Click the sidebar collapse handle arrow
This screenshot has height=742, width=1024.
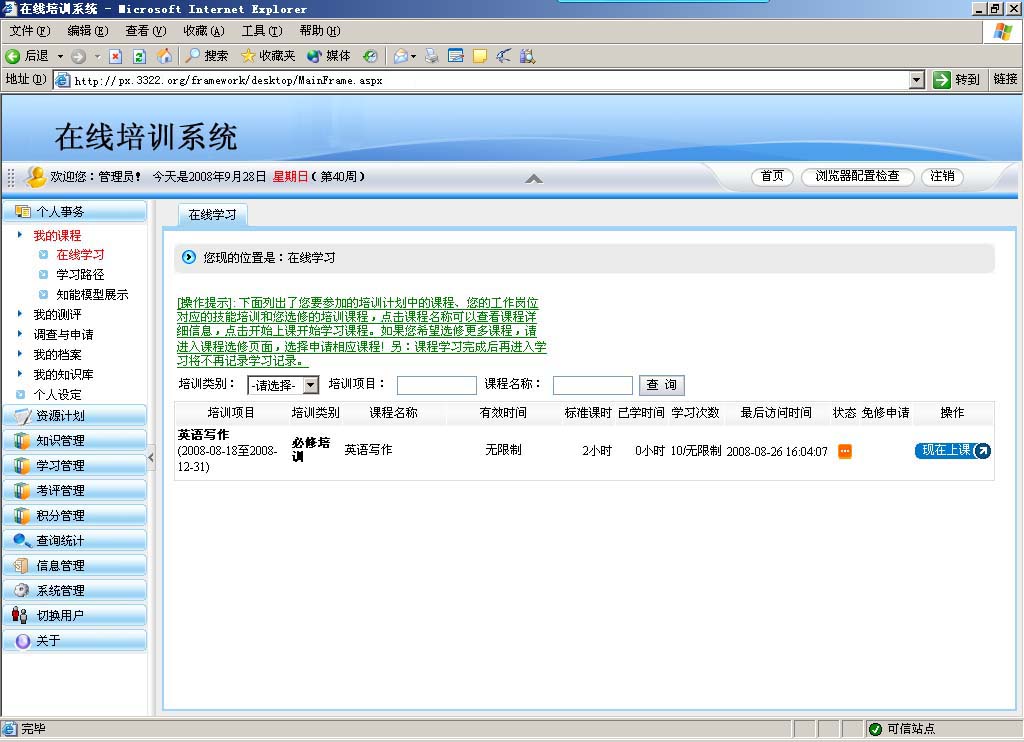pos(152,457)
